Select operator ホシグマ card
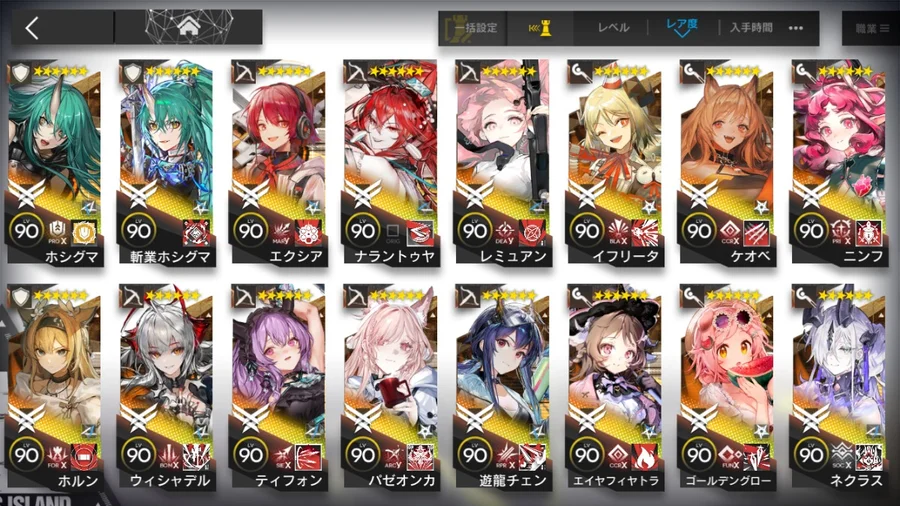The height and width of the screenshot is (506, 900). (x=55, y=164)
